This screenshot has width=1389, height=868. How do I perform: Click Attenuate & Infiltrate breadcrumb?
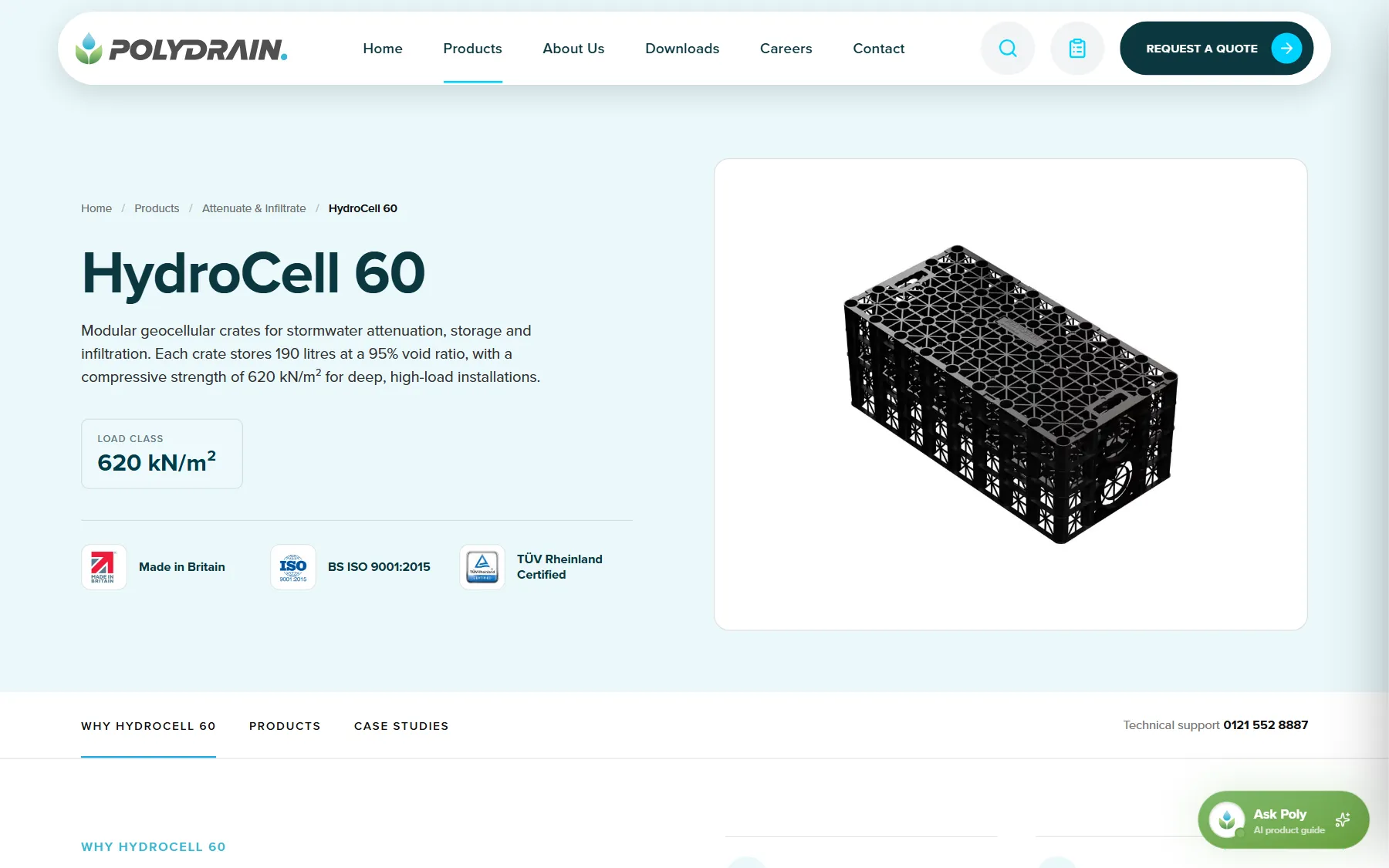coord(254,208)
